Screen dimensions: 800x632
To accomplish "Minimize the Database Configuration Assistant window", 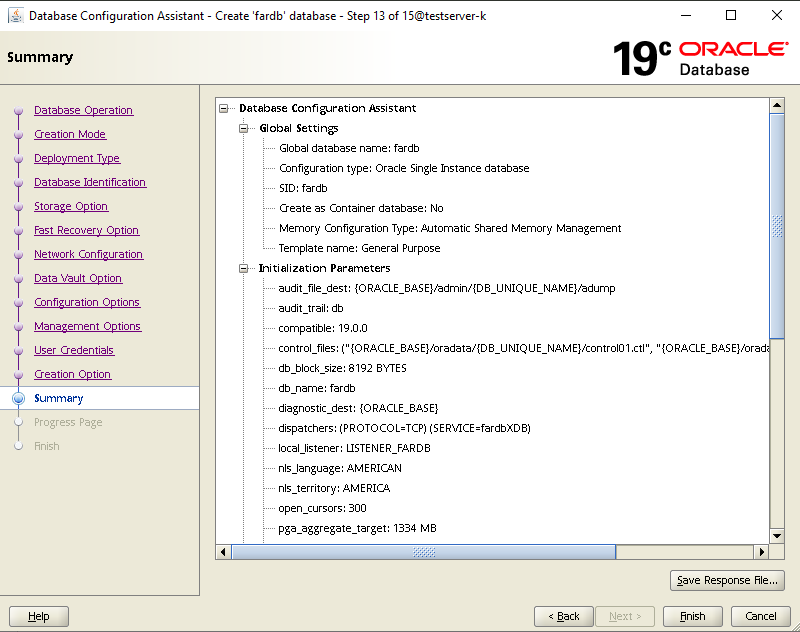I will (x=686, y=15).
